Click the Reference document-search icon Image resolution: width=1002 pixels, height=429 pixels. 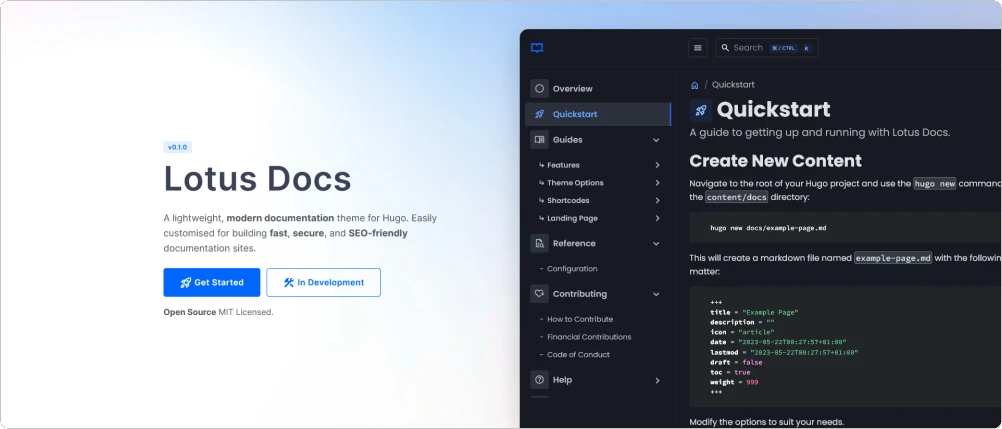pyautogui.click(x=539, y=244)
